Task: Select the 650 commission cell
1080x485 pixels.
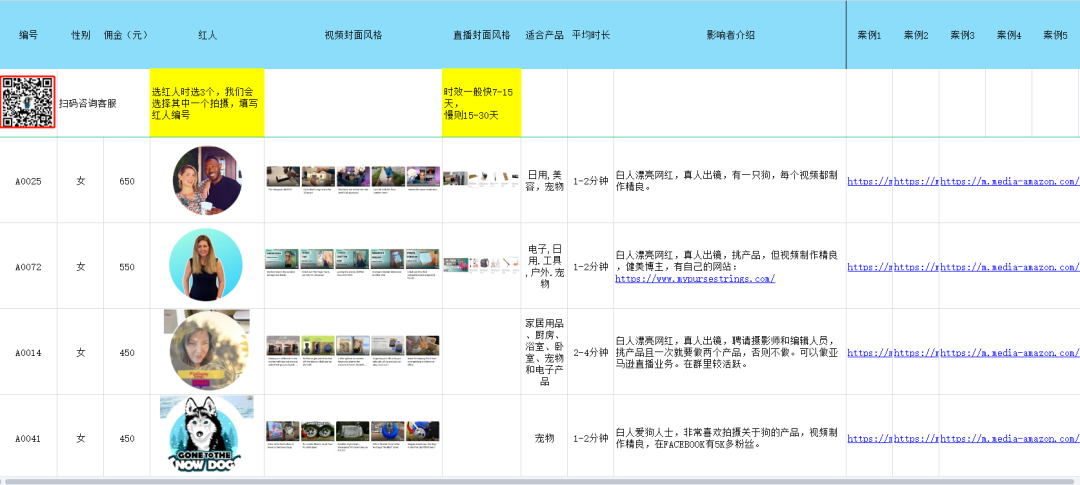Action: (x=127, y=181)
